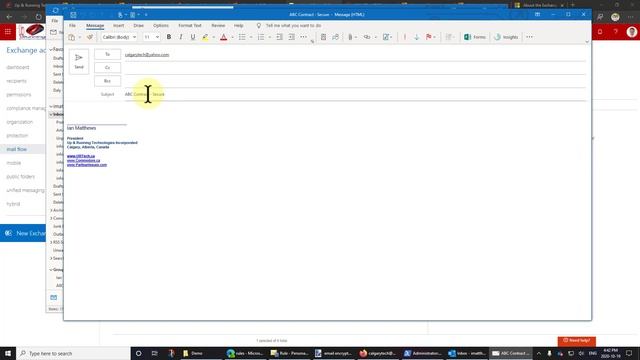Open the File menu in message window
The image size is (640, 360).
72,25
